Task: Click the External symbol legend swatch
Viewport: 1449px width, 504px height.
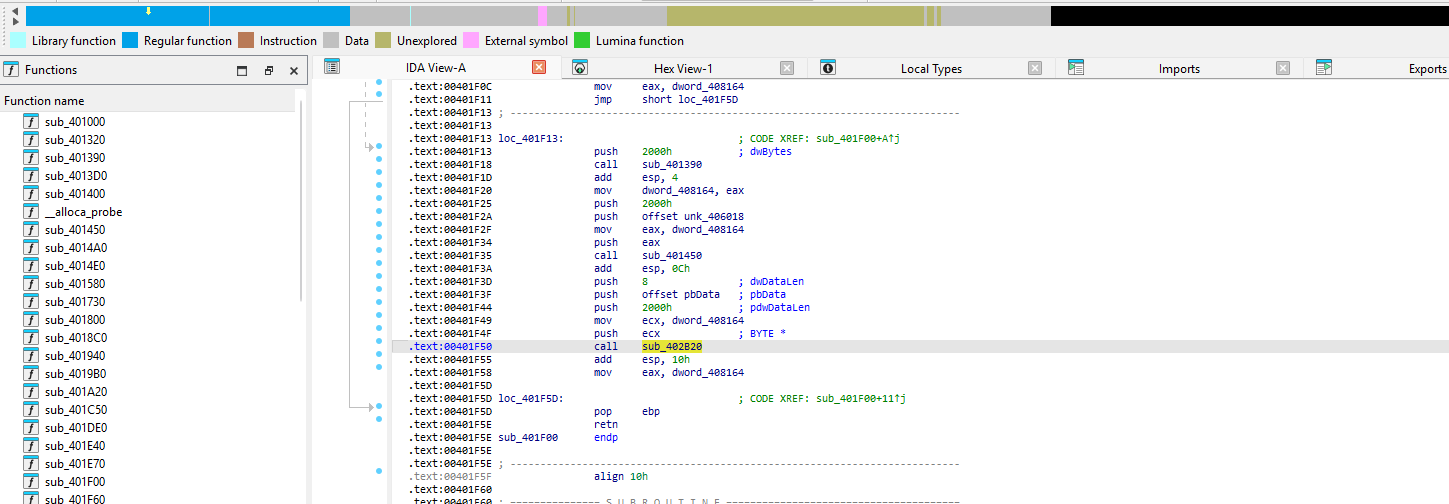Action: pos(472,41)
